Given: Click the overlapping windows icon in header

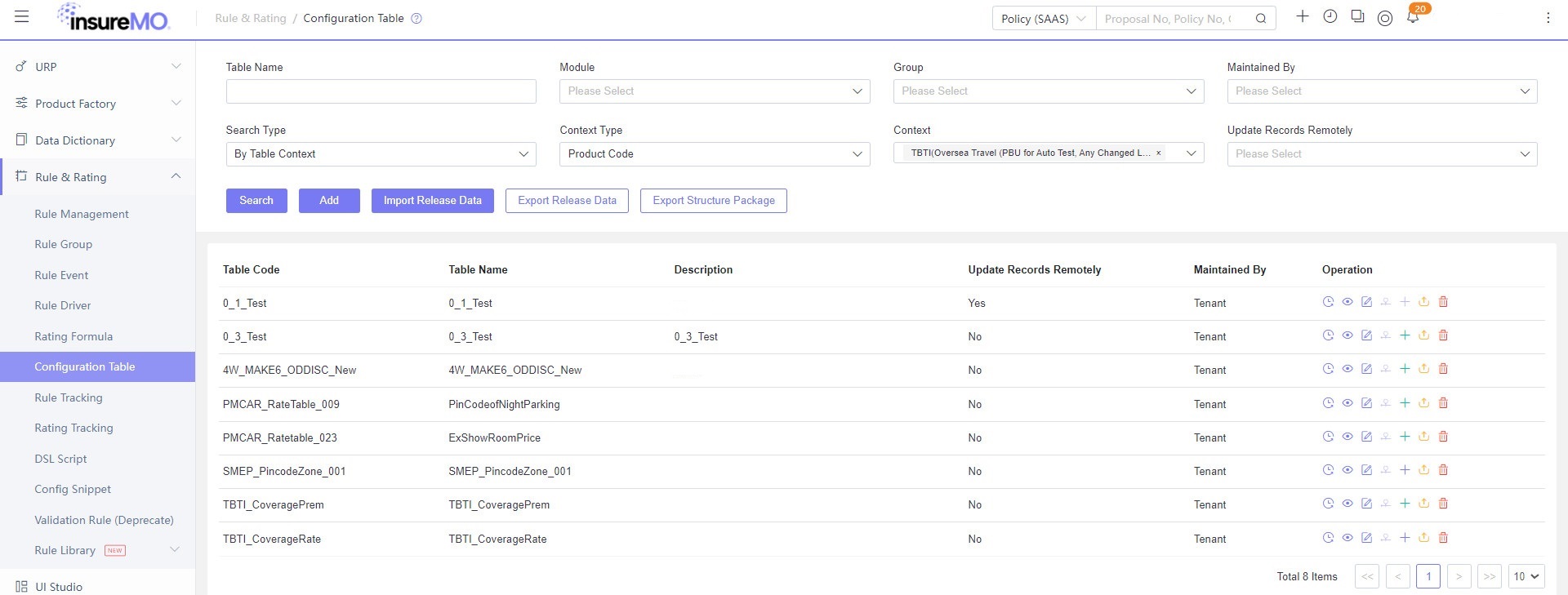Looking at the screenshot, I should [1357, 16].
